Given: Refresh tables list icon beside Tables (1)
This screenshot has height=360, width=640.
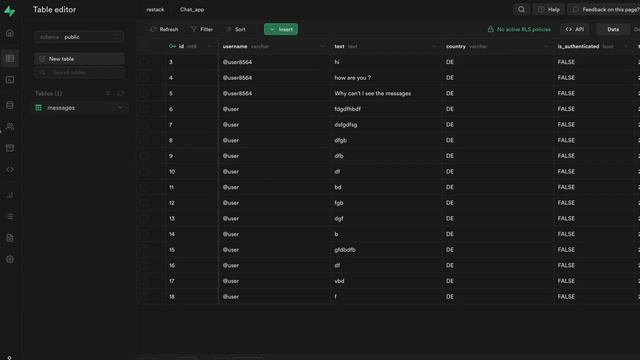Looking at the screenshot, I should (x=120, y=93).
